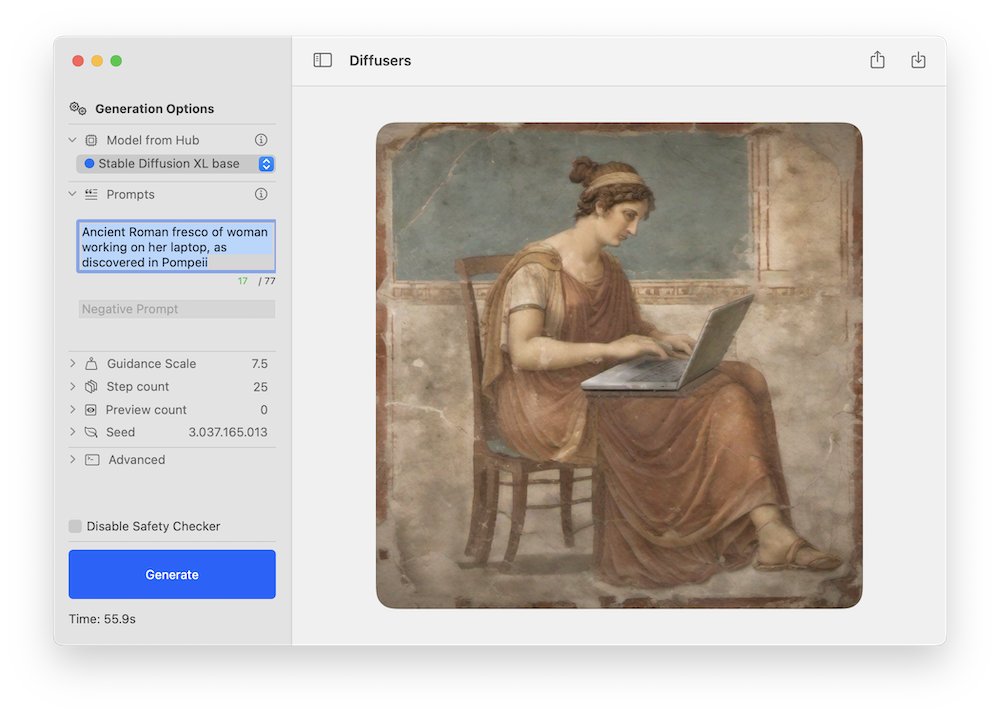Click the 17 / 77 token counter
Viewport: 1000px width, 716px height.
(256, 281)
